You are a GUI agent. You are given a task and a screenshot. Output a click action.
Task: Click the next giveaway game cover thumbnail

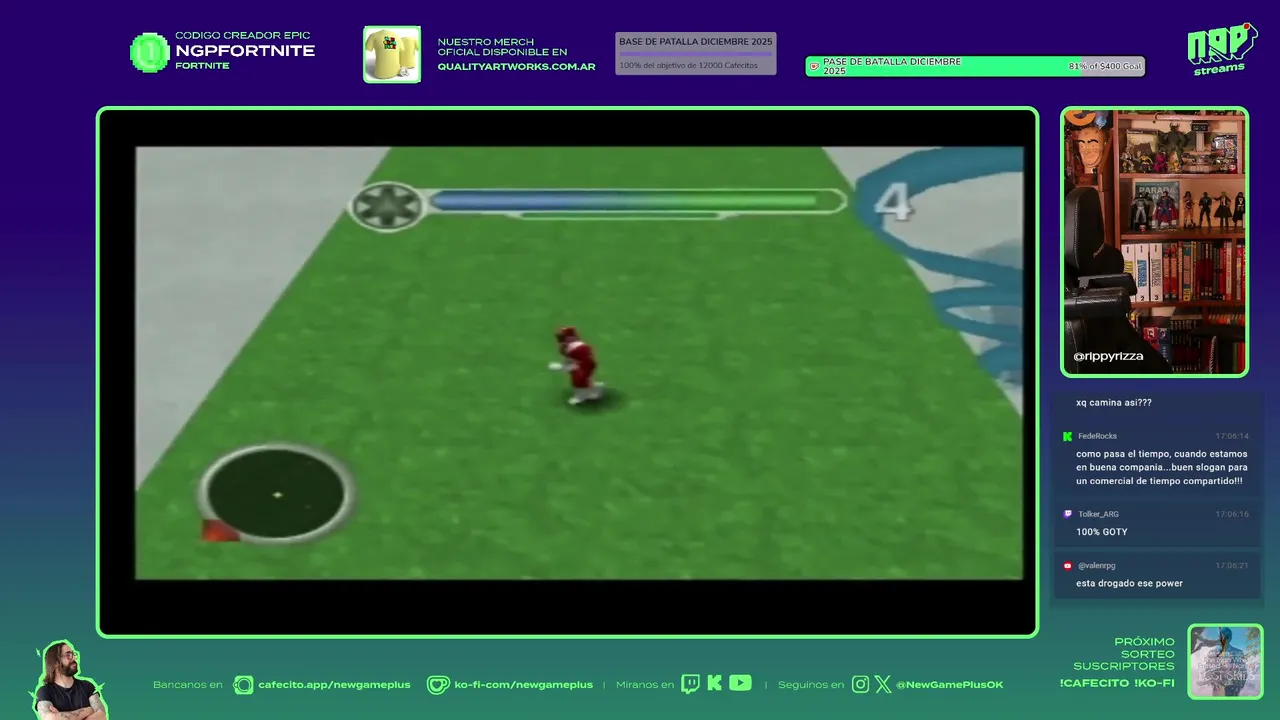click(x=1225, y=662)
